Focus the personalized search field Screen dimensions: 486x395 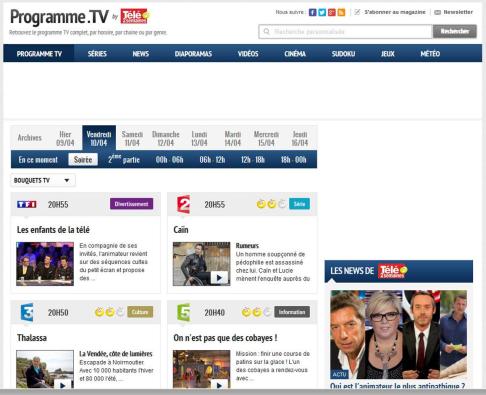click(346, 32)
